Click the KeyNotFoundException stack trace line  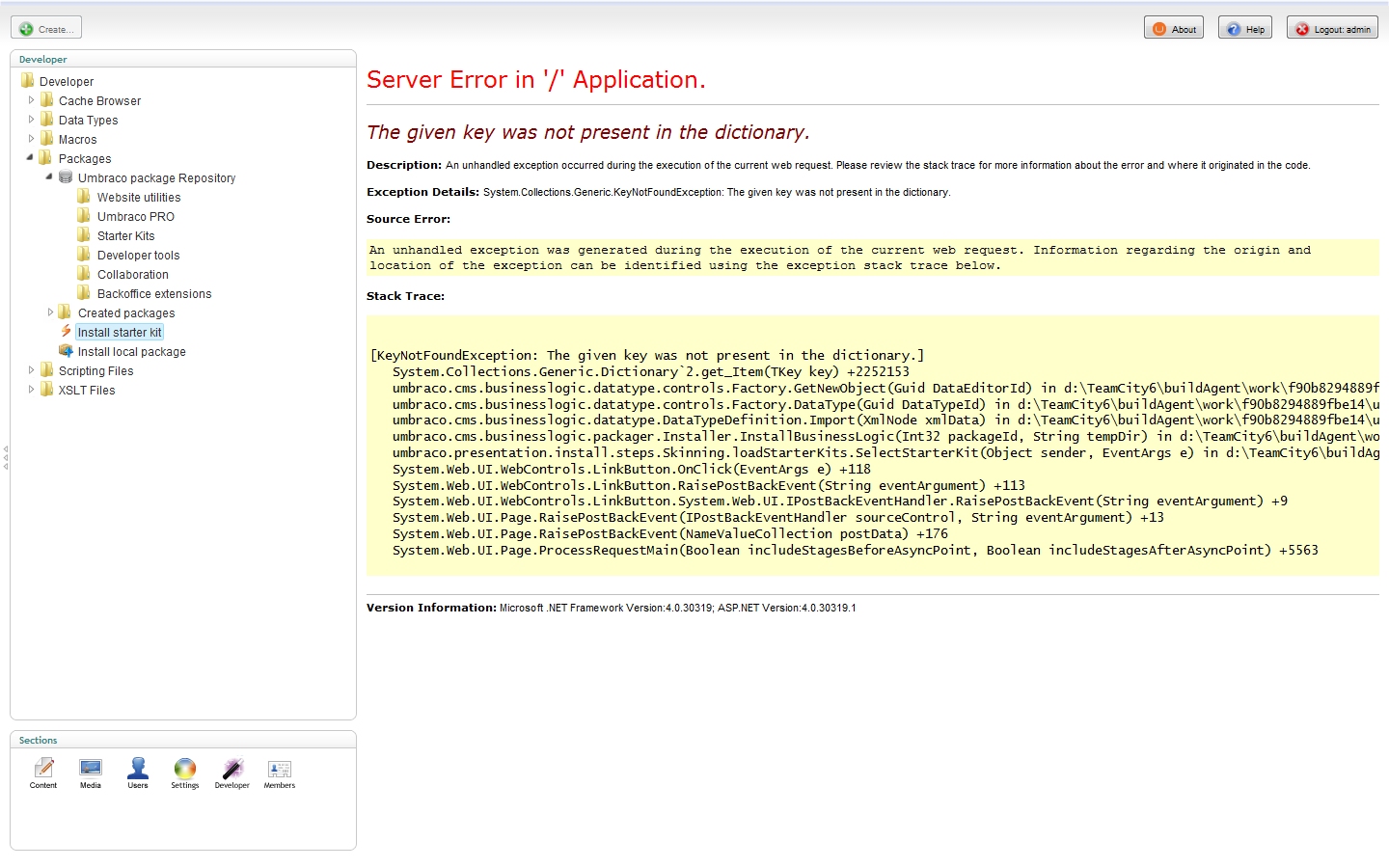647,355
